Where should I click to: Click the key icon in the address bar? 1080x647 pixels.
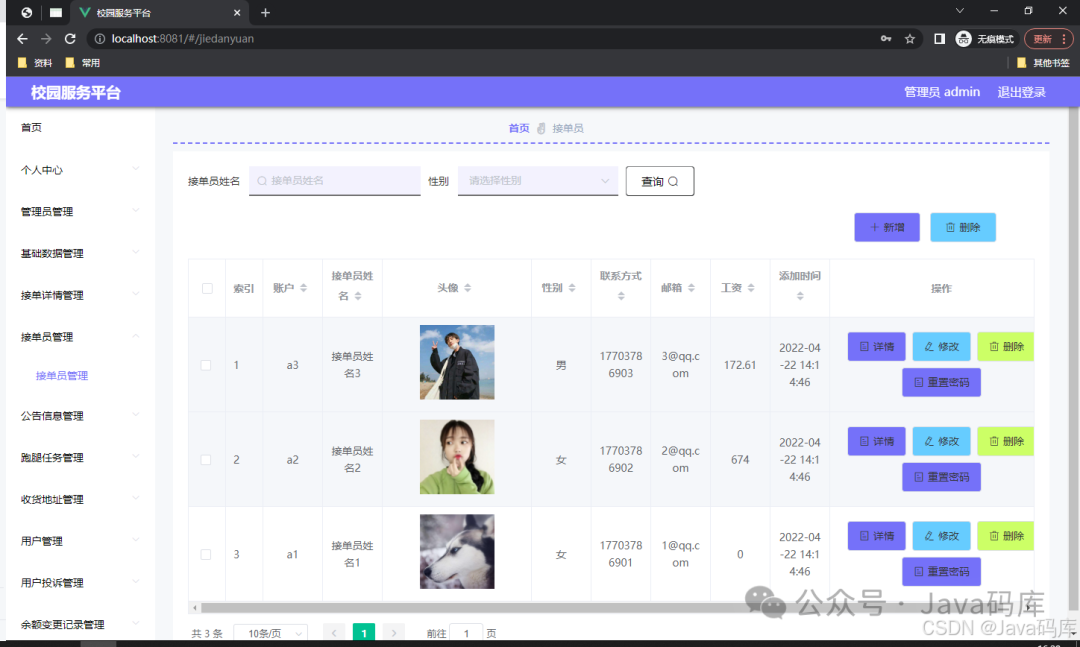(x=886, y=38)
